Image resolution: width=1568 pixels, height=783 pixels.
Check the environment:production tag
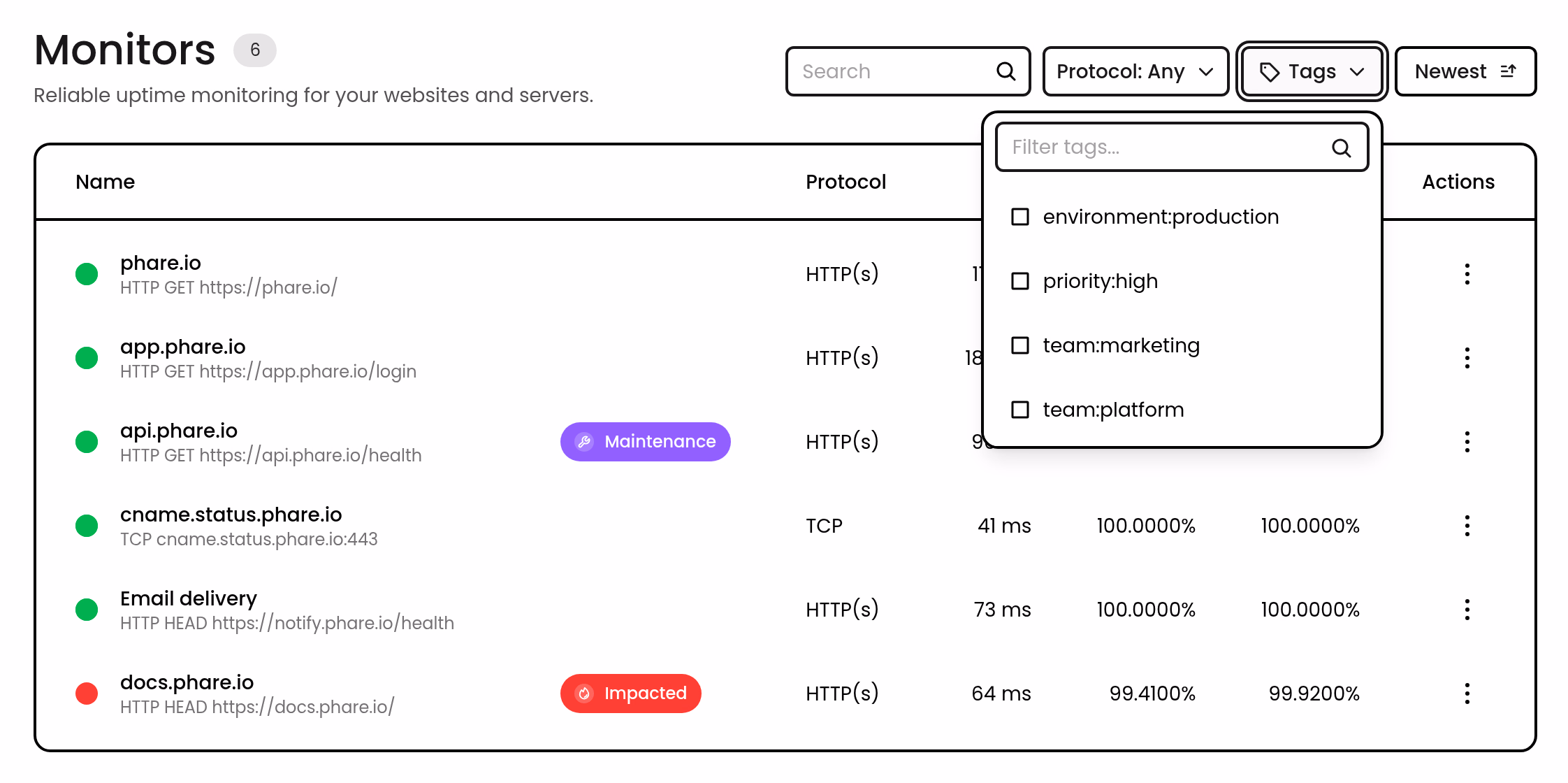point(1020,217)
